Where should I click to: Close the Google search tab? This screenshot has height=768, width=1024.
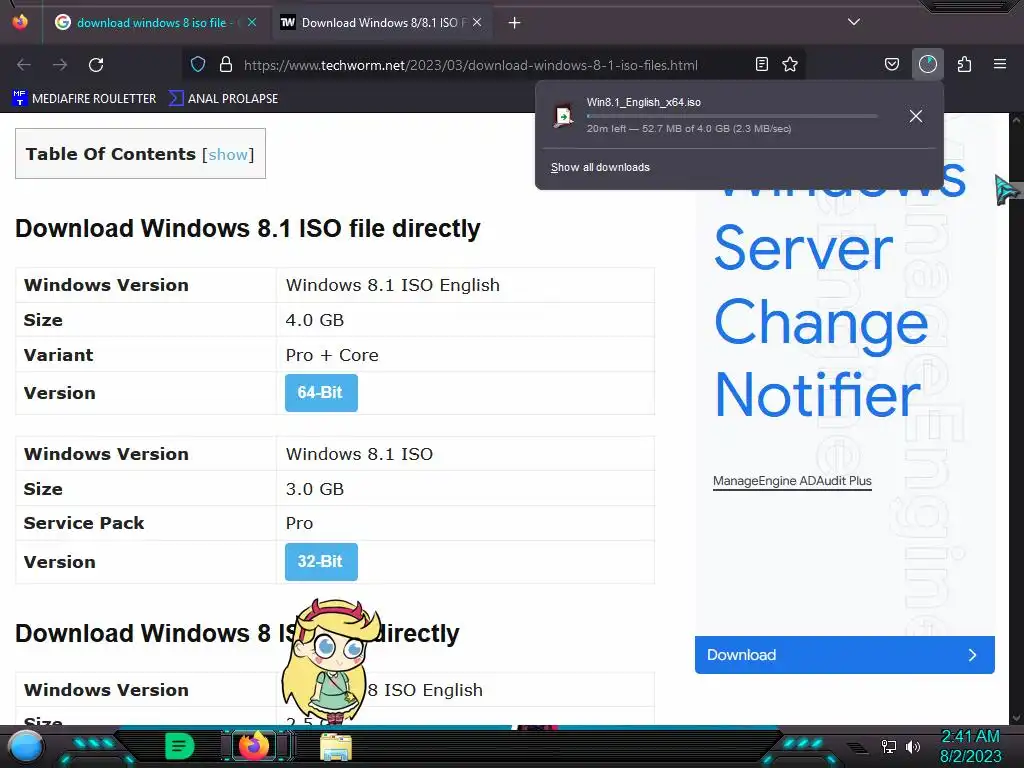coord(251,22)
